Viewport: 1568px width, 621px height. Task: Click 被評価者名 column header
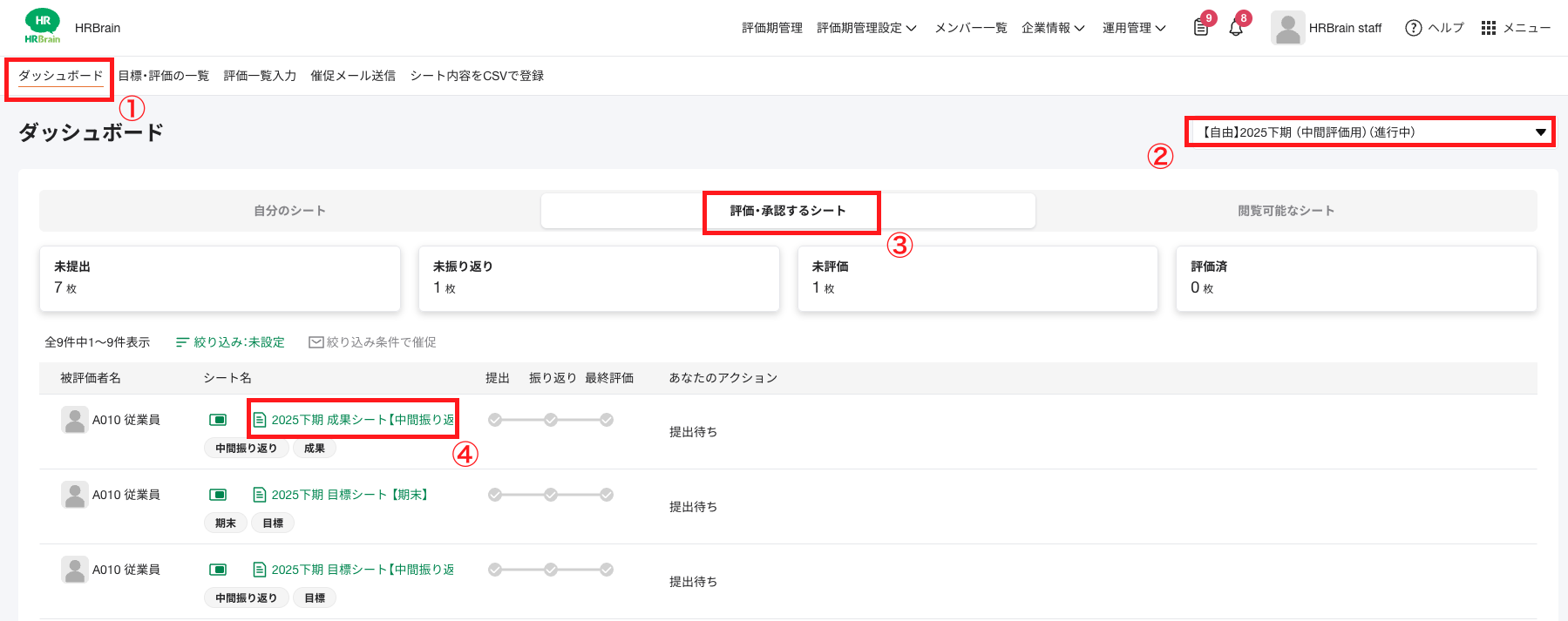[x=91, y=378]
